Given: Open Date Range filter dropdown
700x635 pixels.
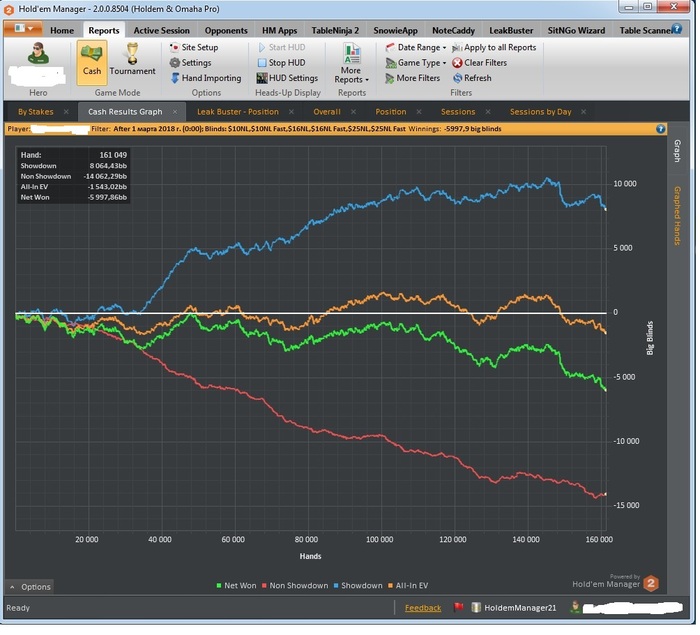Looking at the screenshot, I should pos(416,47).
